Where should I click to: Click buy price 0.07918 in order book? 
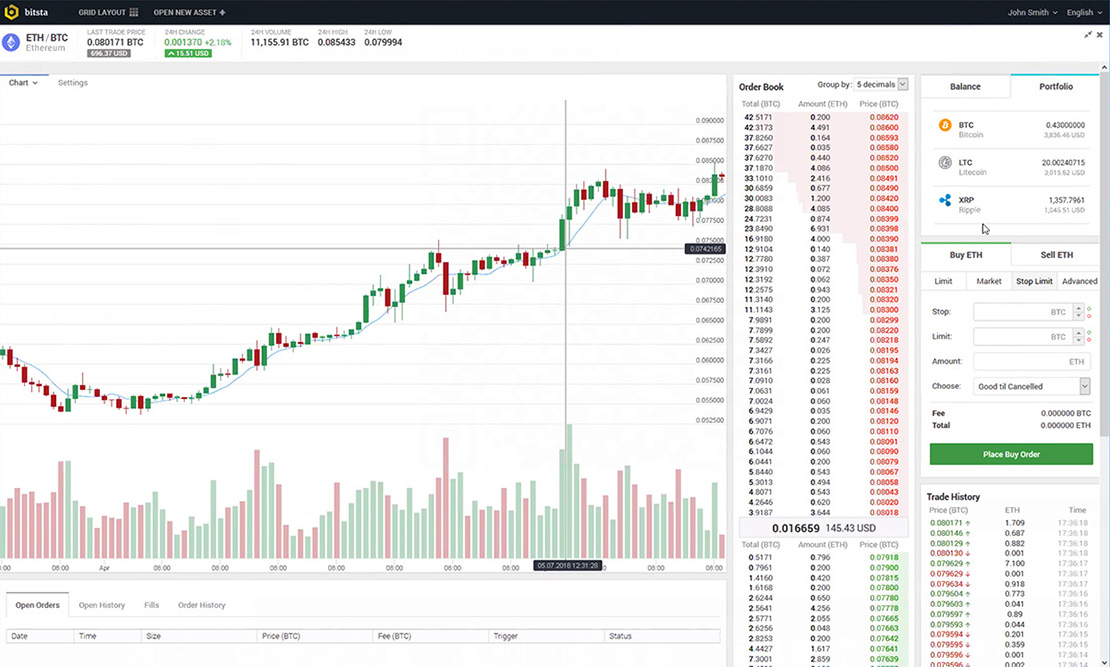(883, 558)
